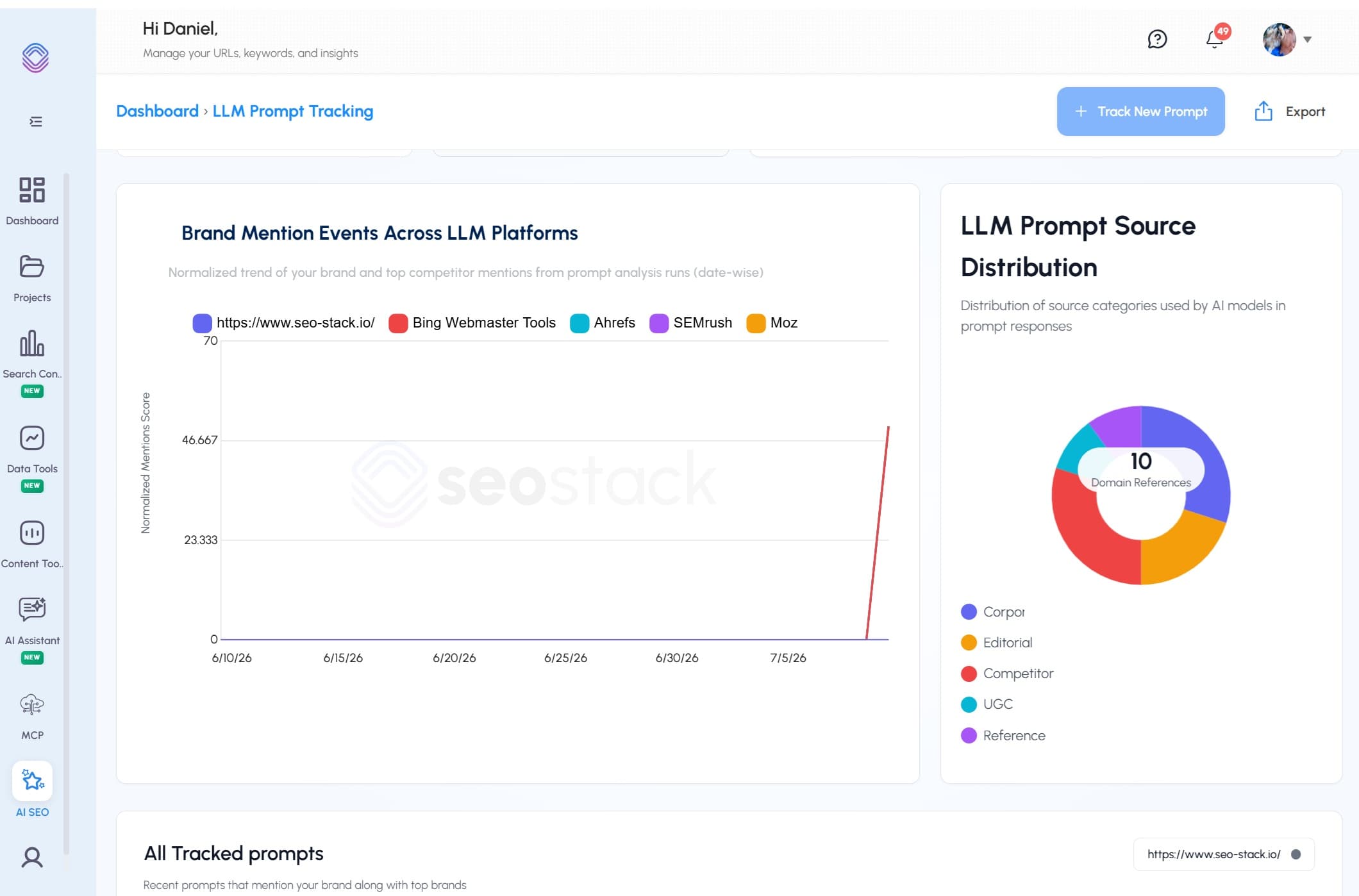Click Track New Prompt button
1359x896 pixels.
[x=1140, y=112]
